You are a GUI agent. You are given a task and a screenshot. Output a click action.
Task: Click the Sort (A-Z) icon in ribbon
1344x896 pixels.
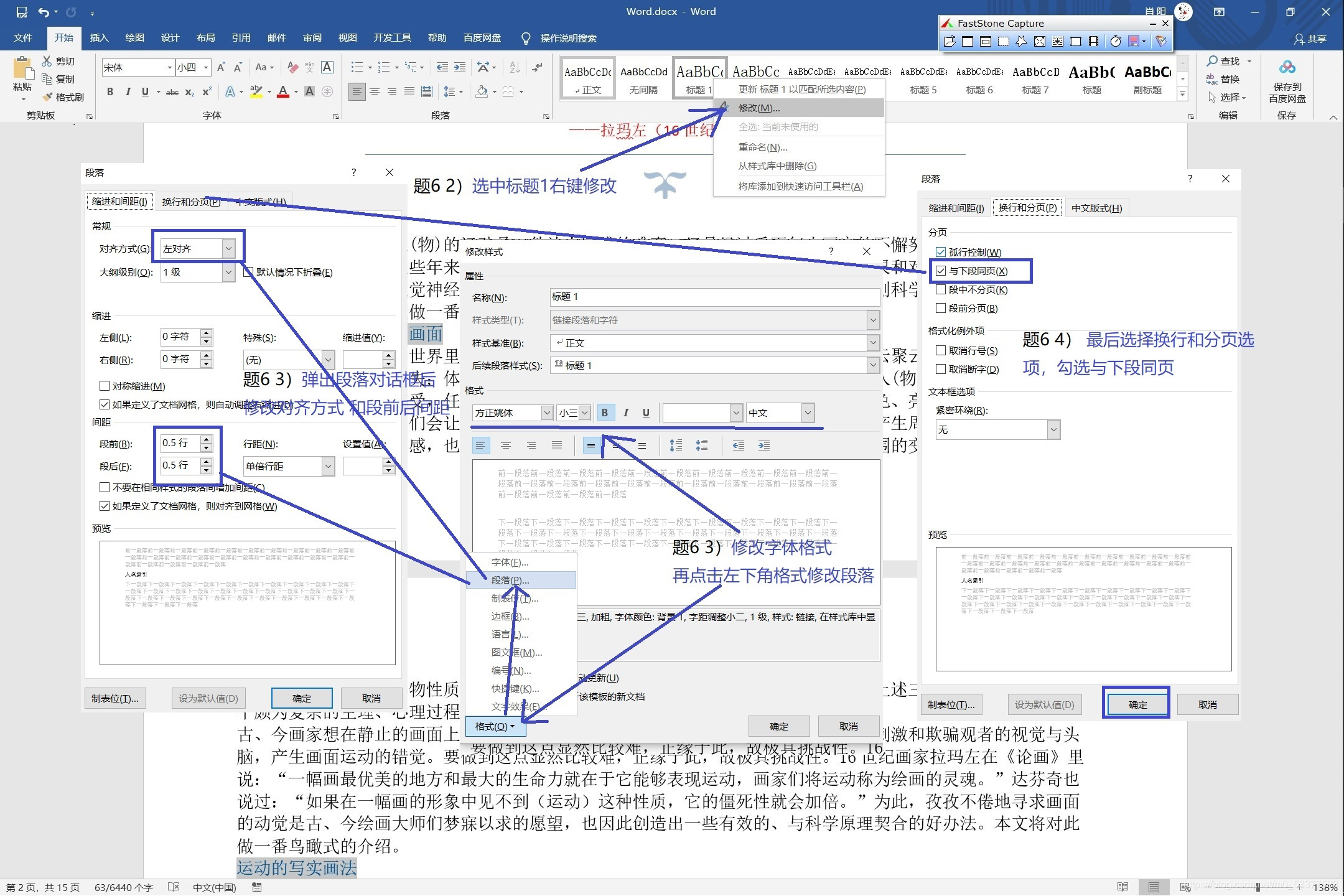515,67
